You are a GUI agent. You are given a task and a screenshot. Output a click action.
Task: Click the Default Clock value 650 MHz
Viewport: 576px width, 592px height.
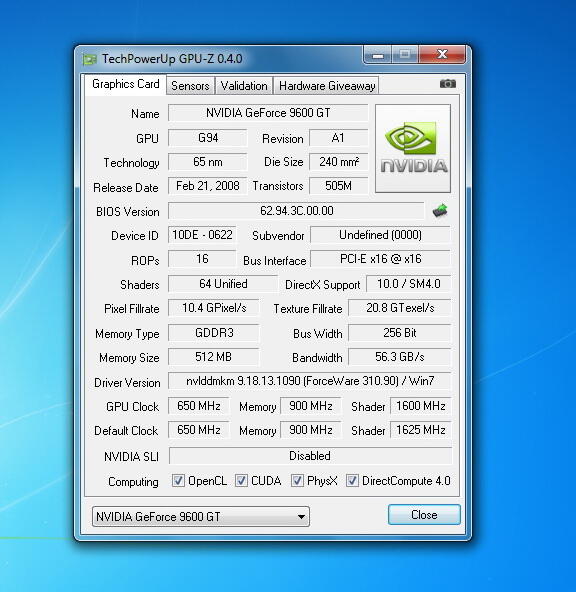pos(199,430)
